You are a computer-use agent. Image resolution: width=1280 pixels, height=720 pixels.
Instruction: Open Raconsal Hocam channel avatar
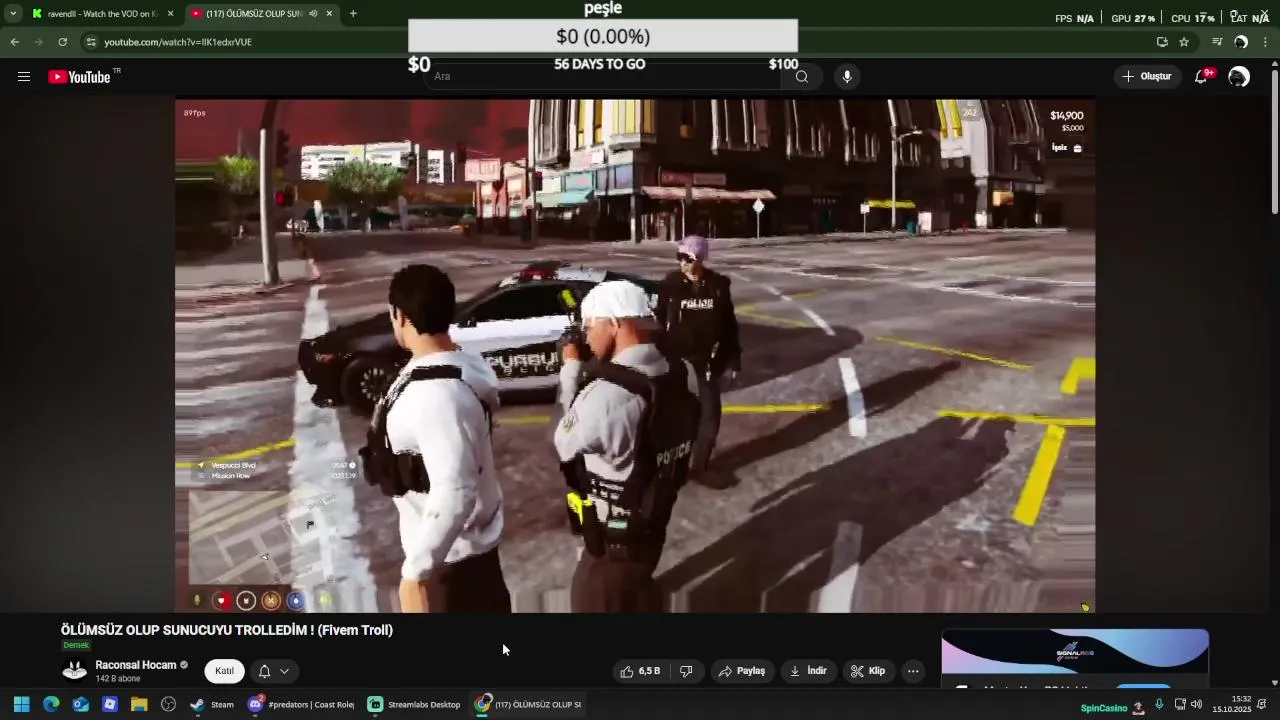click(x=75, y=671)
